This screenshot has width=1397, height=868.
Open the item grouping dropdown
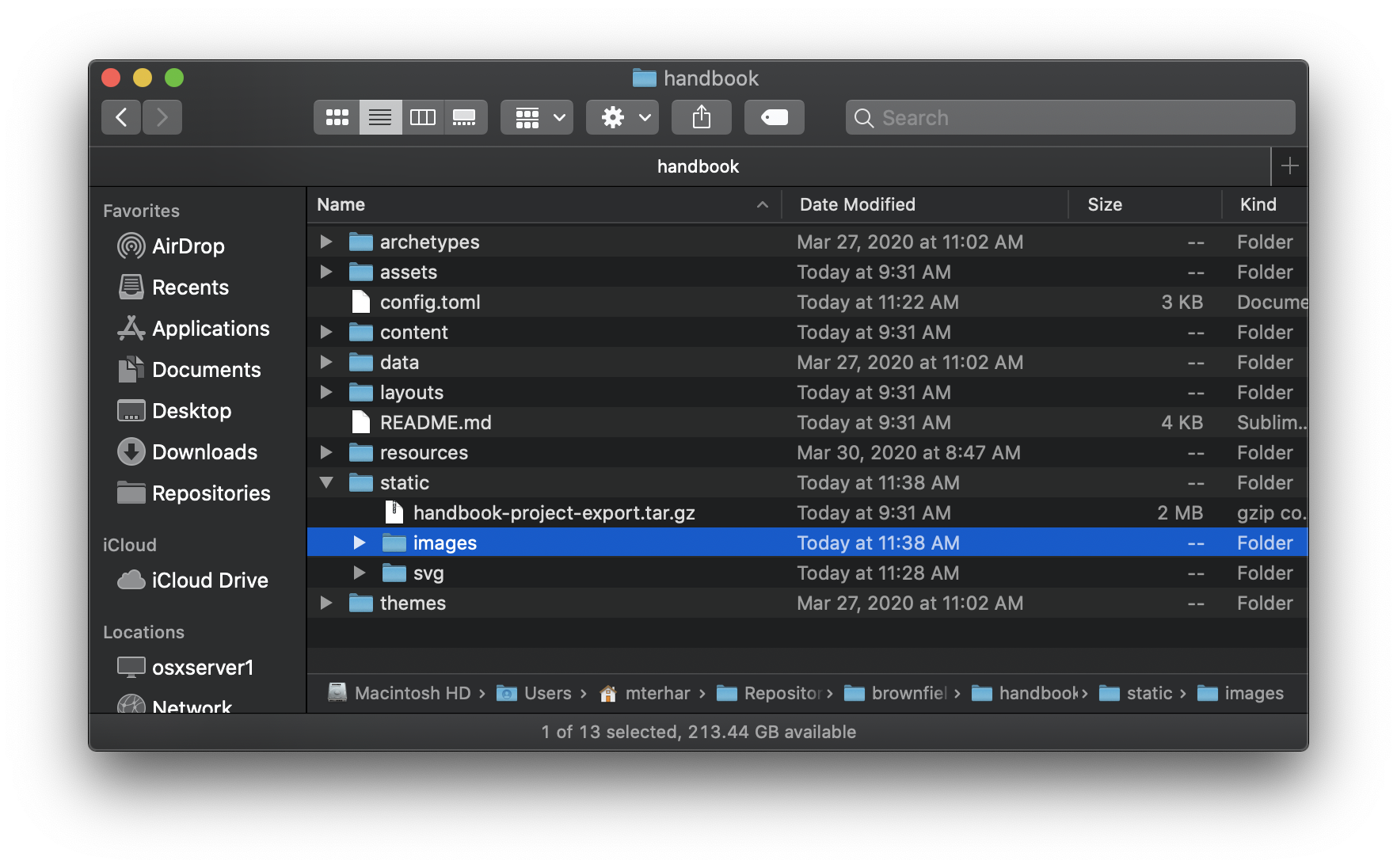[536, 117]
